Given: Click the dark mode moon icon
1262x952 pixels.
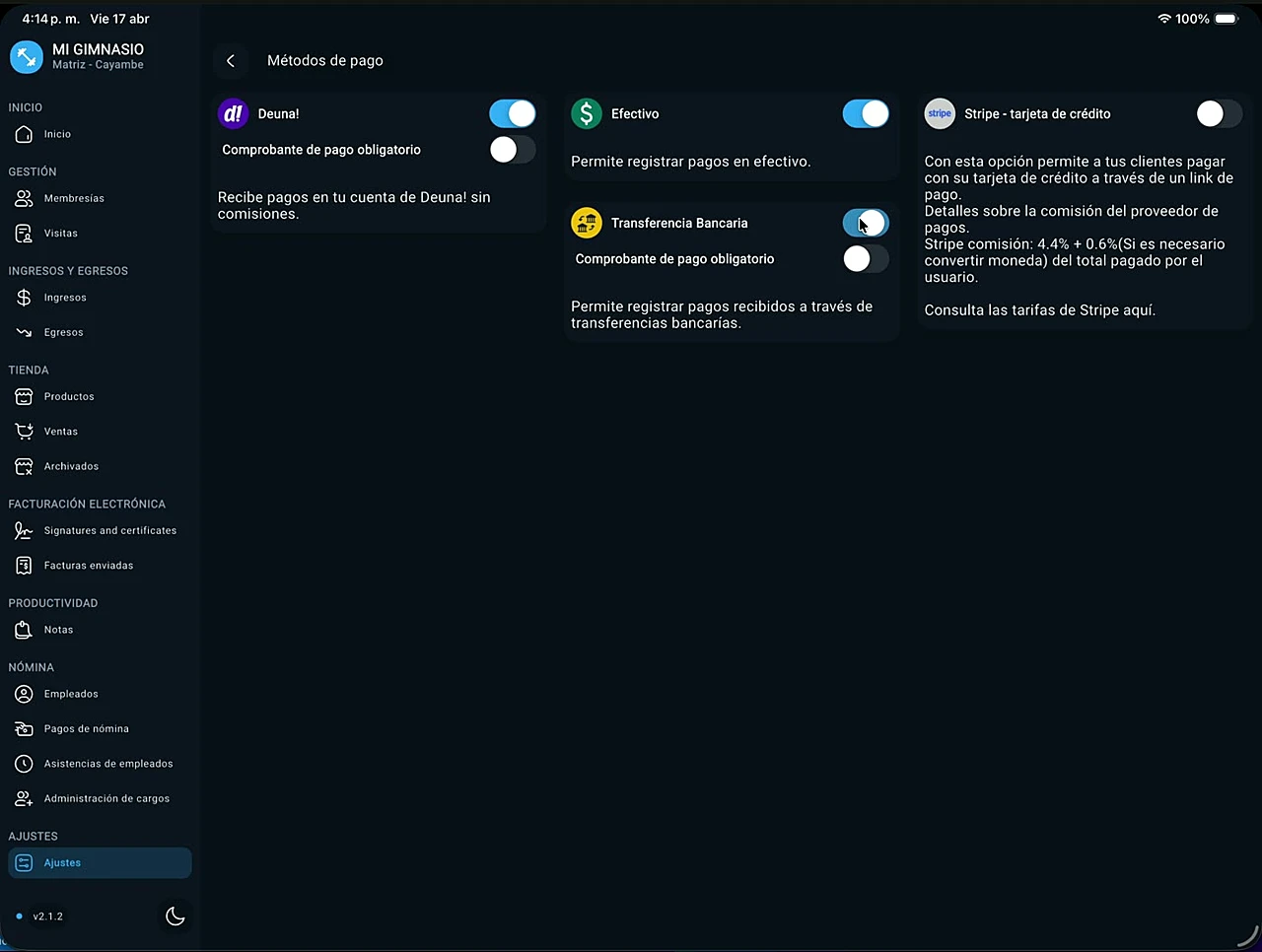Looking at the screenshot, I should tap(175, 916).
